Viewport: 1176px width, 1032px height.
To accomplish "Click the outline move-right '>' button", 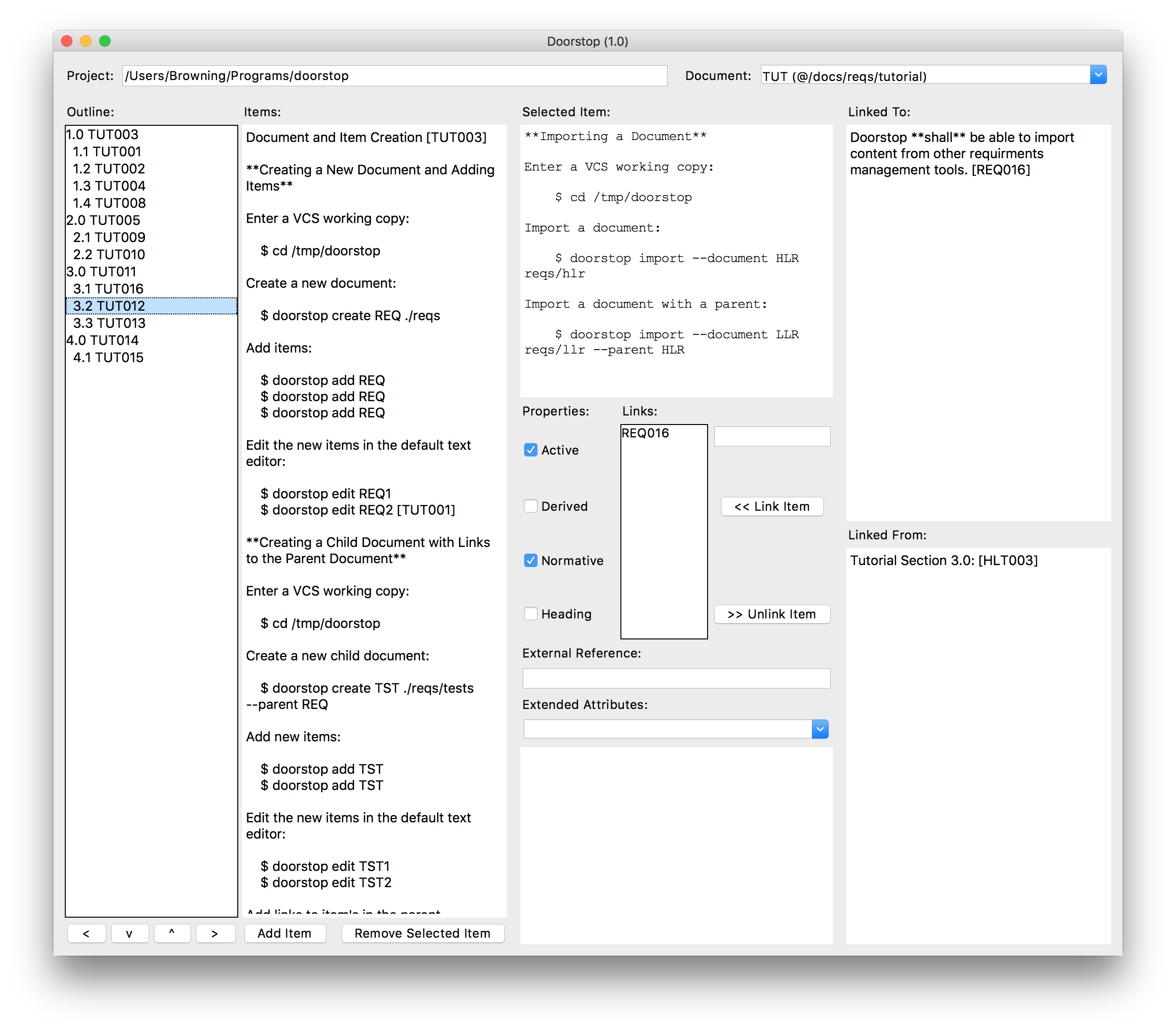I will (215, 933).
